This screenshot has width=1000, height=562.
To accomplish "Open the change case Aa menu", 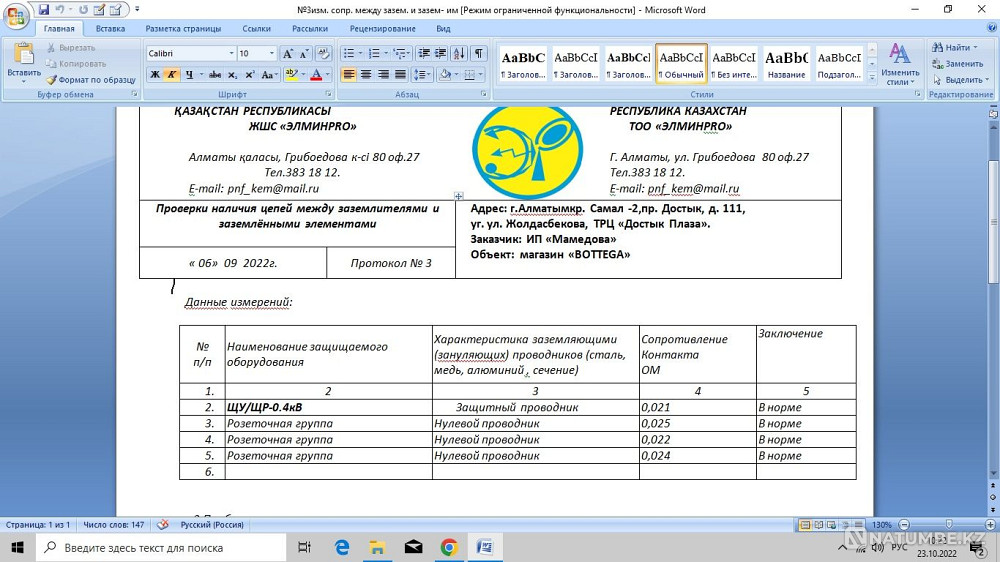I will pyautogui.click(x=268, y=75).
